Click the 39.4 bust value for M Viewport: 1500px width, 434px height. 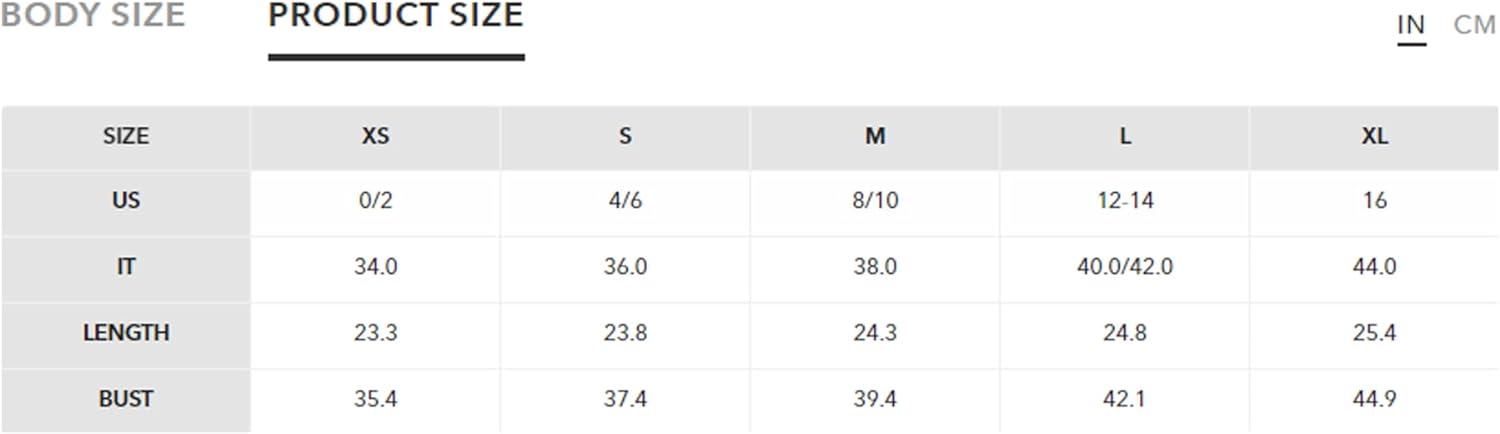(875, 399)
